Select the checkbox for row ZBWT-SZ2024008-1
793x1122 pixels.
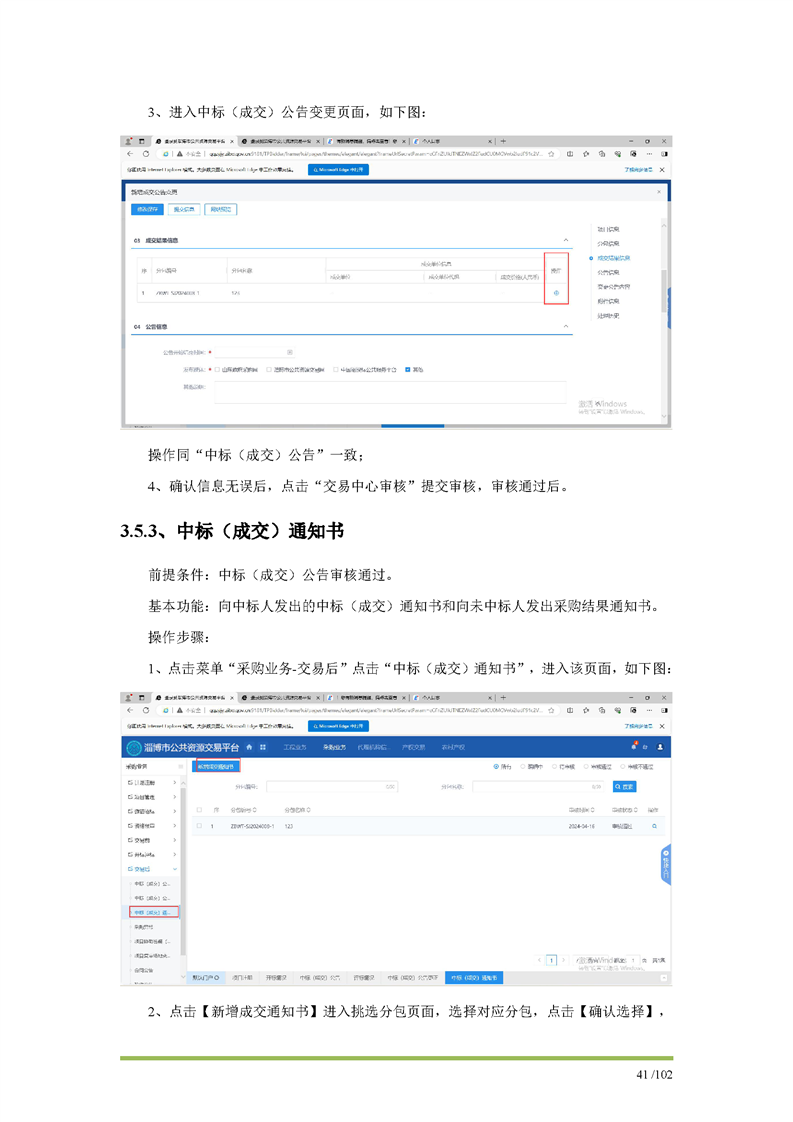(x=199, y=827)
